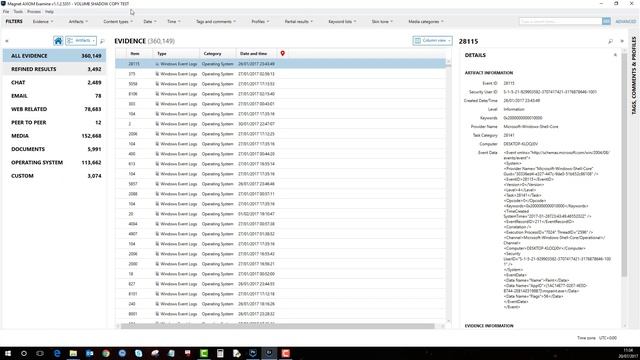
Task: Open the red C application in taskbar
Action: [x=285, y=353]
